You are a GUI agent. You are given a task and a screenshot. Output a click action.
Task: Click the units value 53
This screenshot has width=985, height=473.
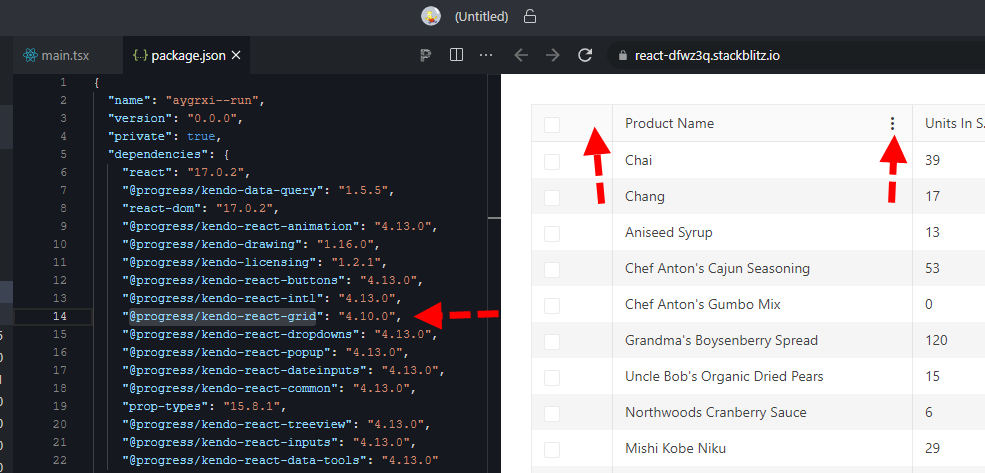click(x=932, y=268)
